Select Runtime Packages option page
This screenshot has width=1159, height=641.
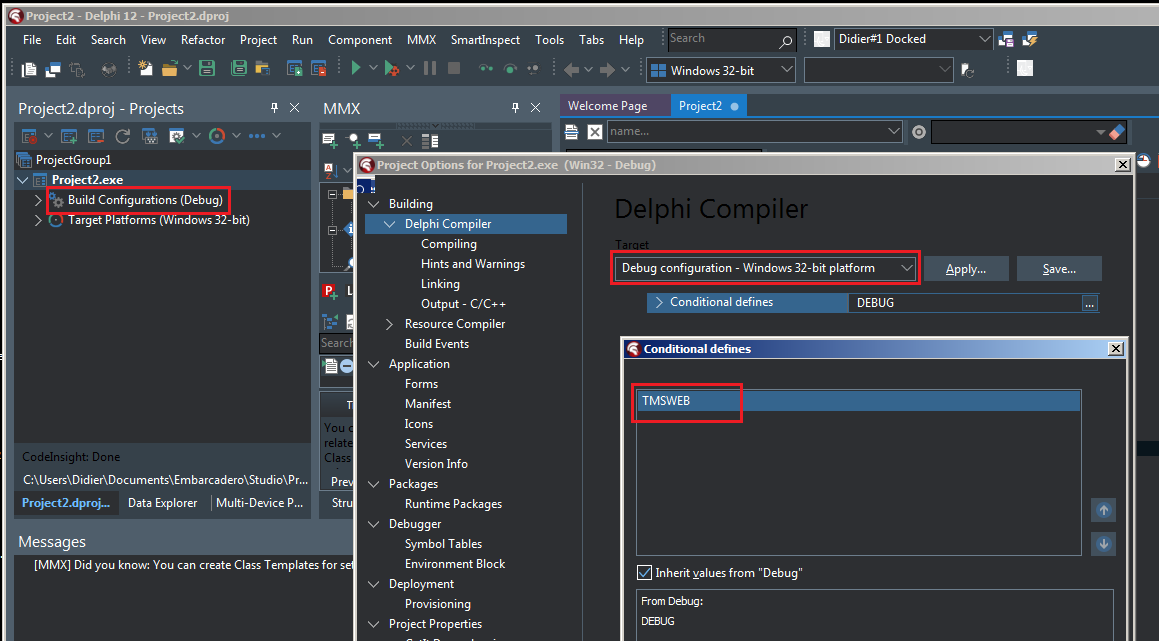(x=453, y=503)
